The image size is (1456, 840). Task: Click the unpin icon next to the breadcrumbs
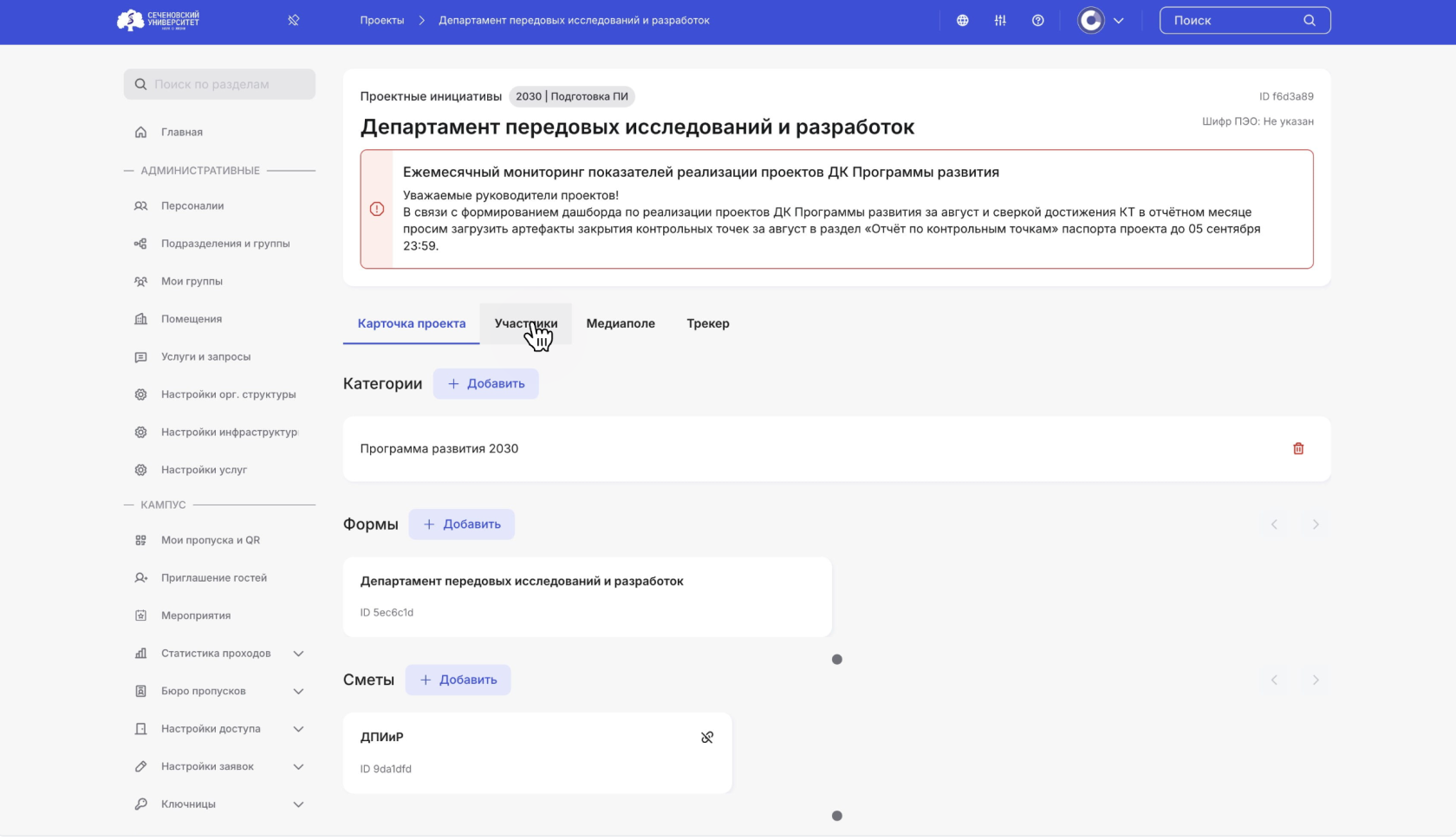pos(292,19)
